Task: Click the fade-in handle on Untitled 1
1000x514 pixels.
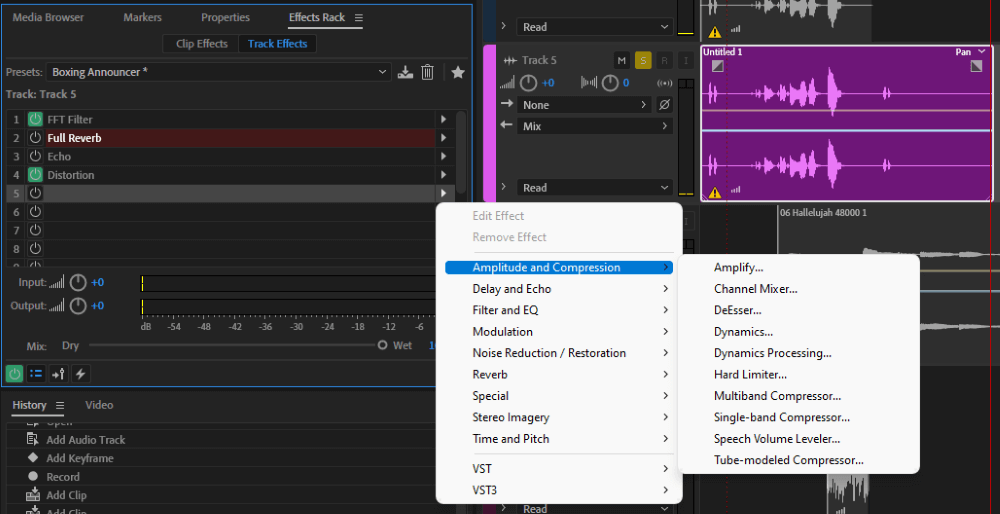Action: pos(717,66)
